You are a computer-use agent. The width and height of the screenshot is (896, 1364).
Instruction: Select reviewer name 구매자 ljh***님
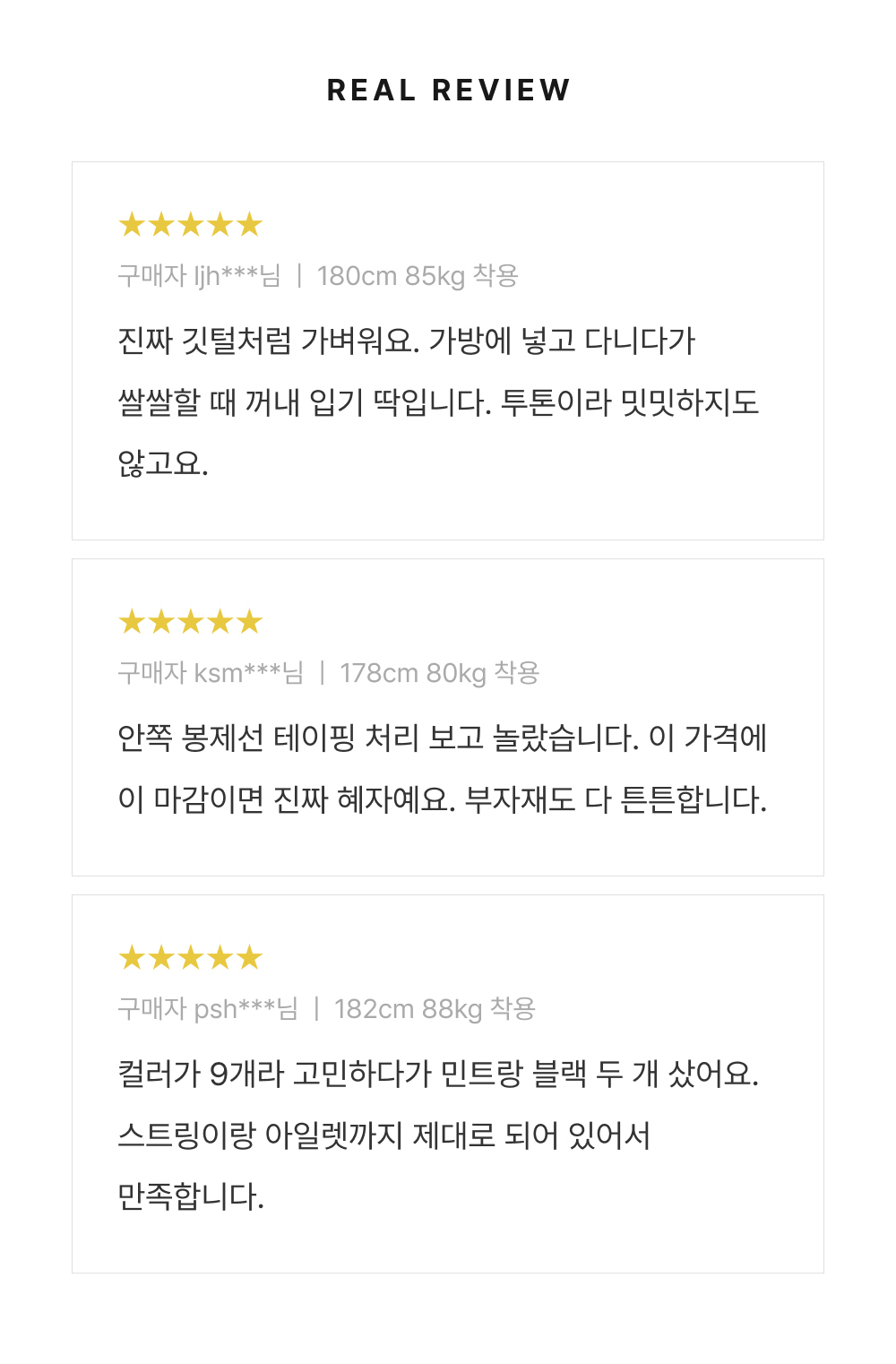(x=199, y=275)
